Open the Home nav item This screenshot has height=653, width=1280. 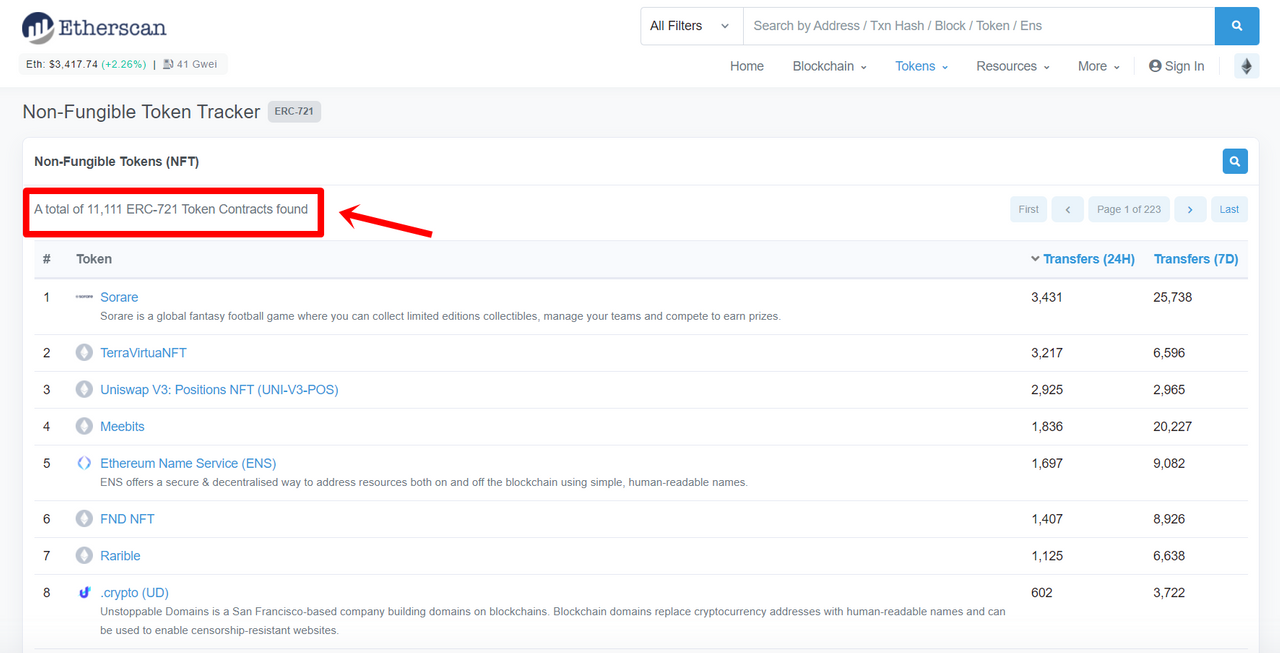pyautogui.click(x=747, y=66)
